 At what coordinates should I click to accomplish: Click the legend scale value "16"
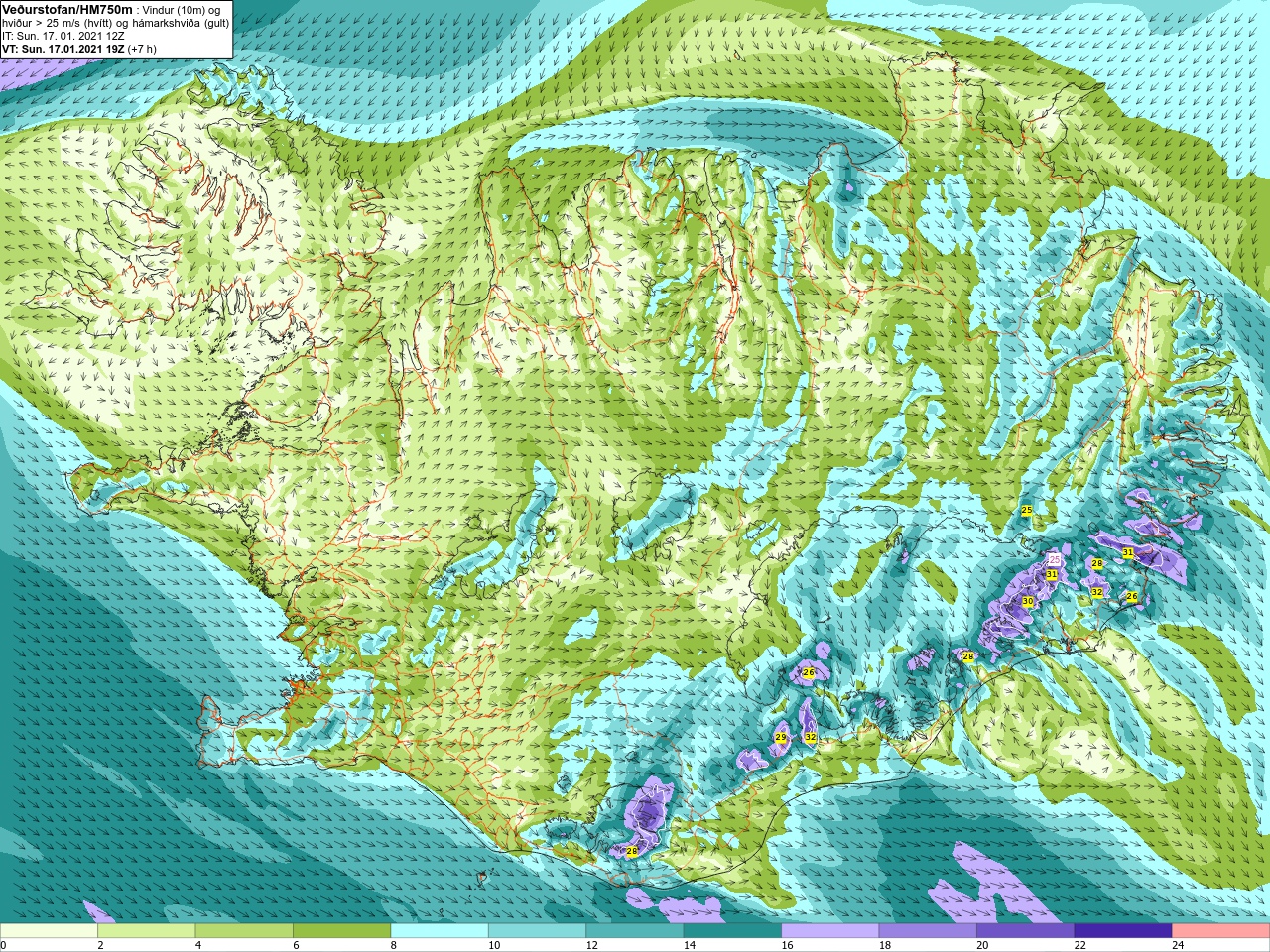point(788,945)
